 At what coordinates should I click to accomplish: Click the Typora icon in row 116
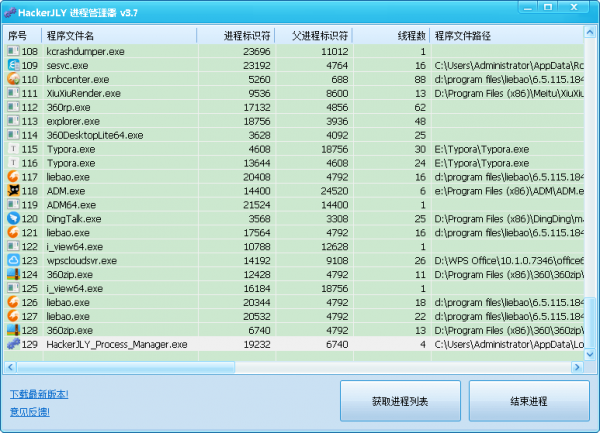pyautogui.click(x=13, y=163)
